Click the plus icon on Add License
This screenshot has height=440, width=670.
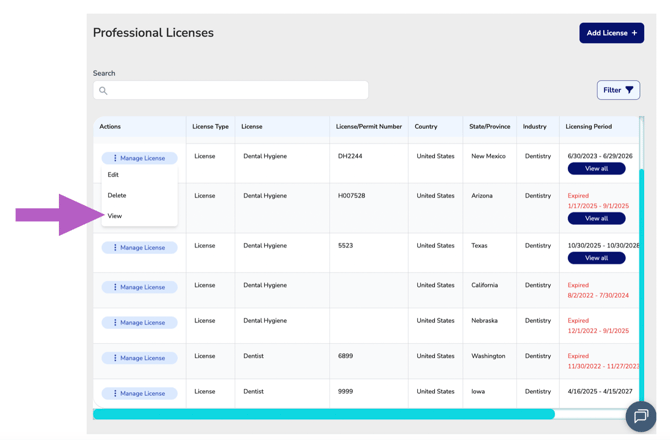point(634,33)
